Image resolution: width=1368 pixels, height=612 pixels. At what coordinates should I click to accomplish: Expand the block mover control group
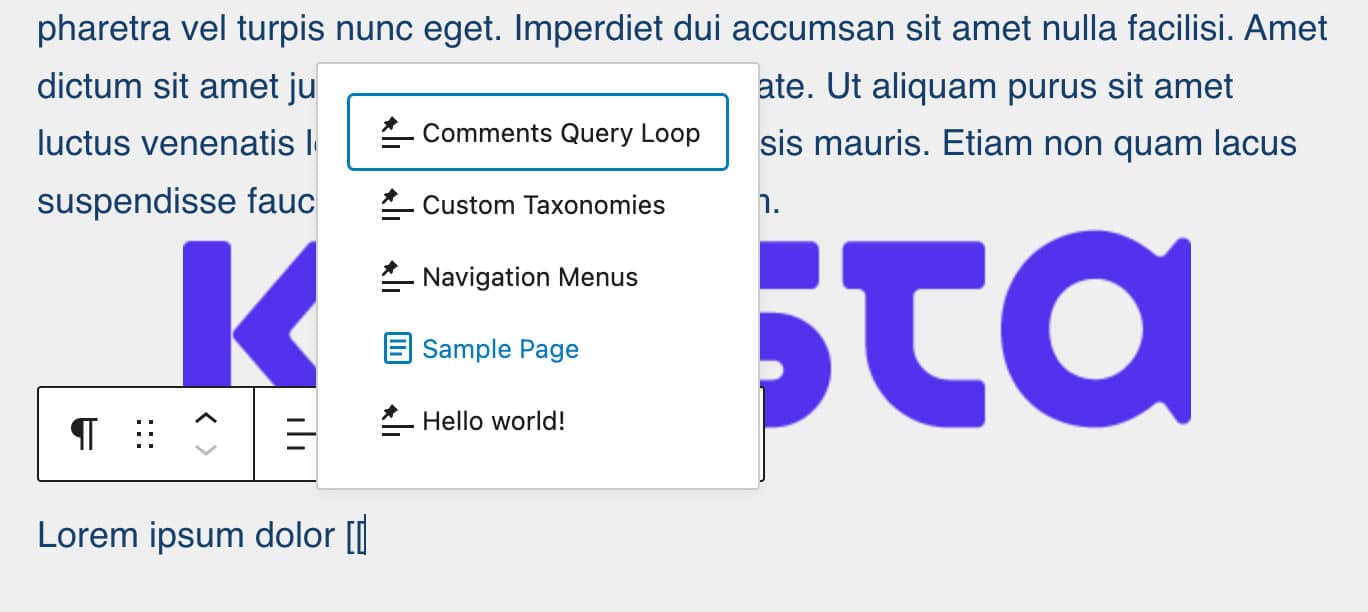(x=205, y=433)
